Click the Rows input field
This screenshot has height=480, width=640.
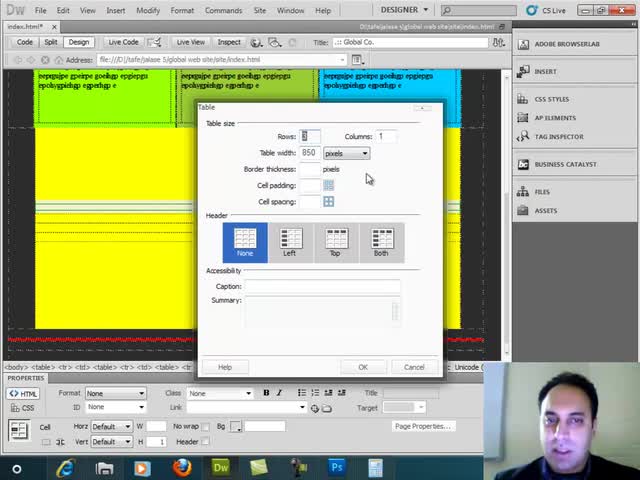310,136
